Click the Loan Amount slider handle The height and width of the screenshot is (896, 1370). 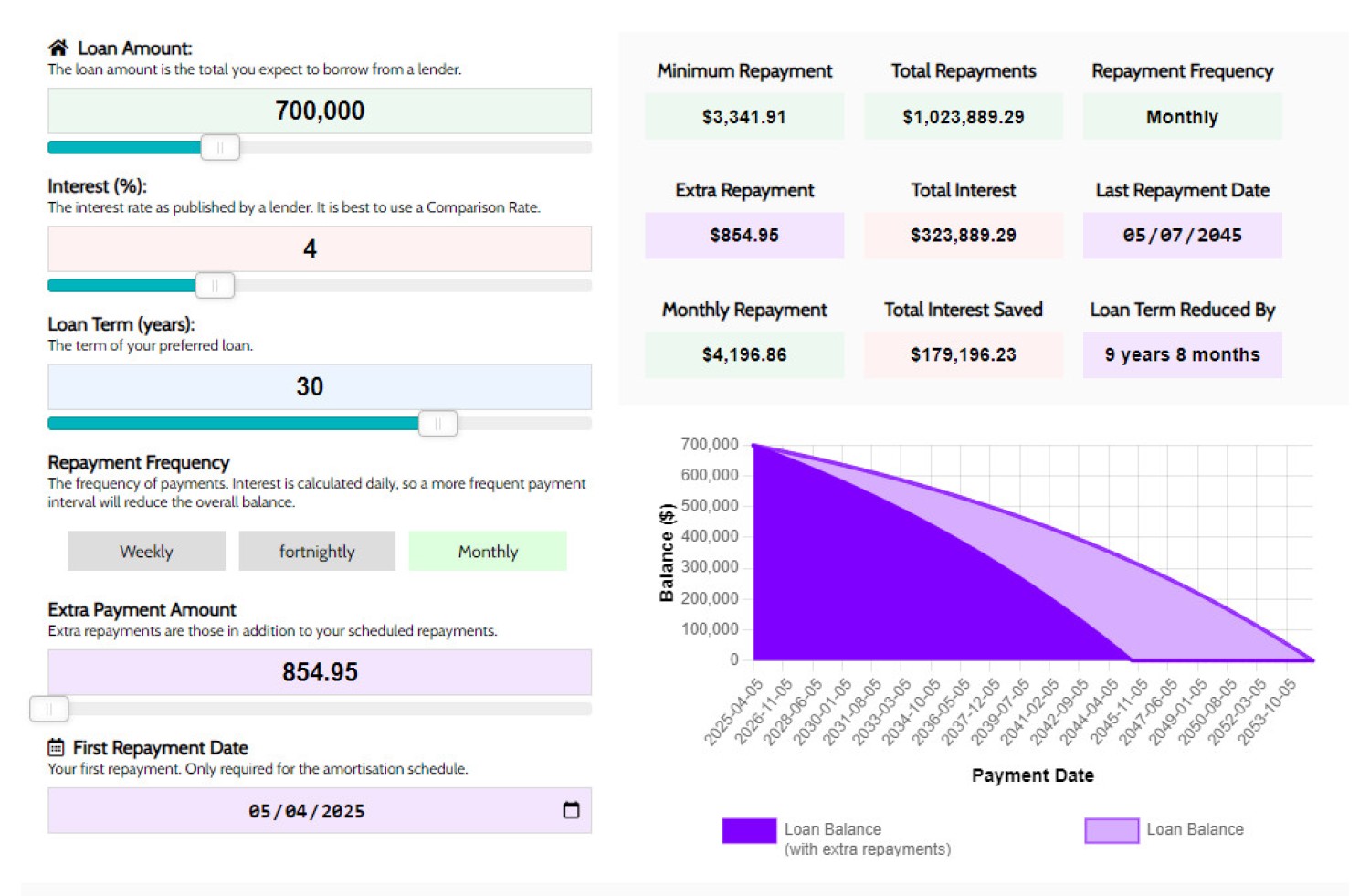coord(220,147)
